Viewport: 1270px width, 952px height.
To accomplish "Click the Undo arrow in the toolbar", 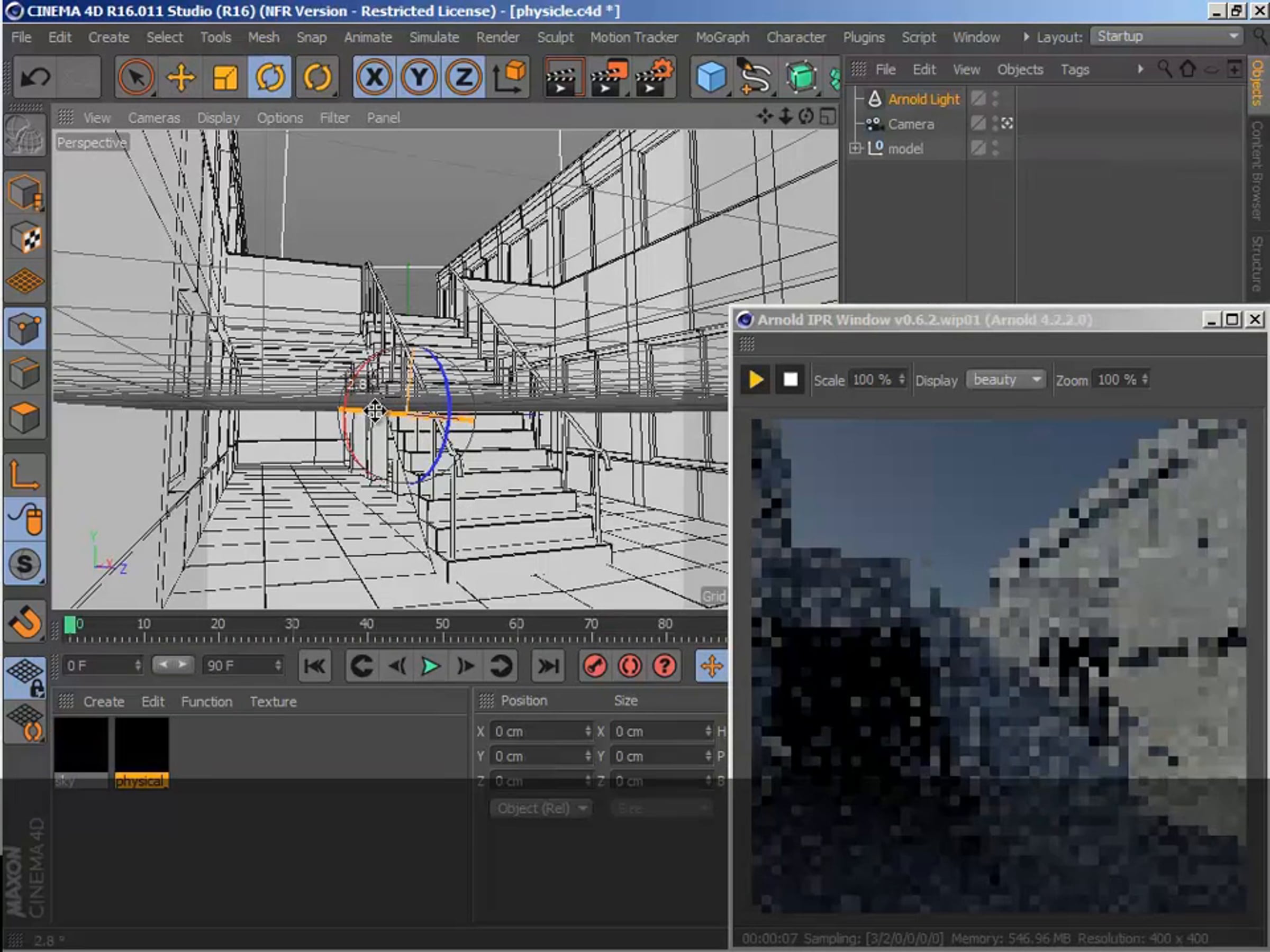I will pyautogui.click(x=35, y=77).
